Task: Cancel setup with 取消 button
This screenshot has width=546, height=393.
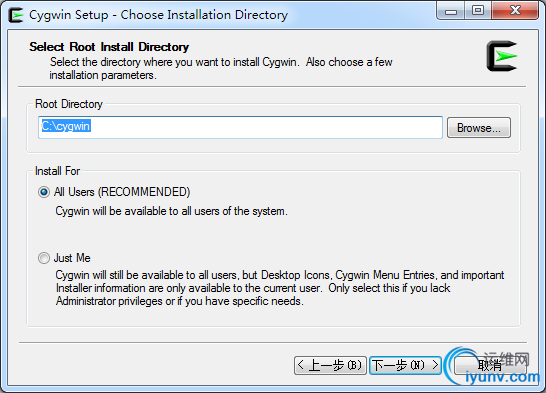Action: click(490, 365)
